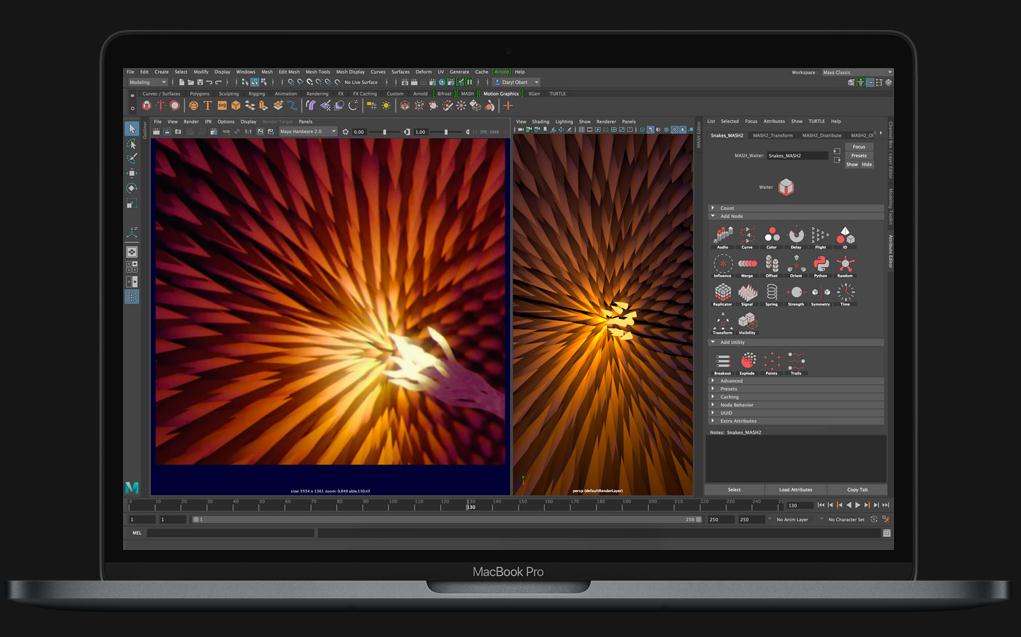Screen dimensions: 1021x637
Task: Add a MASH Strength node
Action: coord(796,292)
